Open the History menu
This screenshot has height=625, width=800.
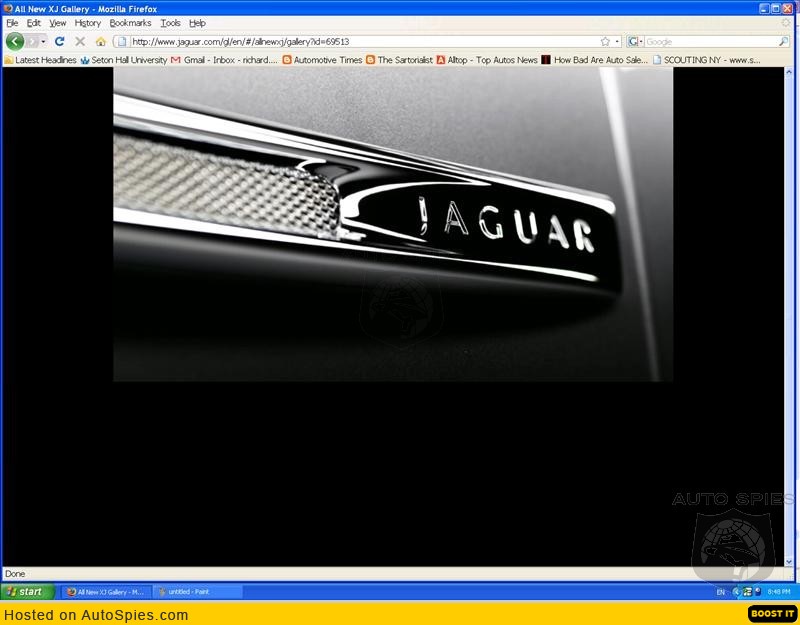(x=88, y=23)
